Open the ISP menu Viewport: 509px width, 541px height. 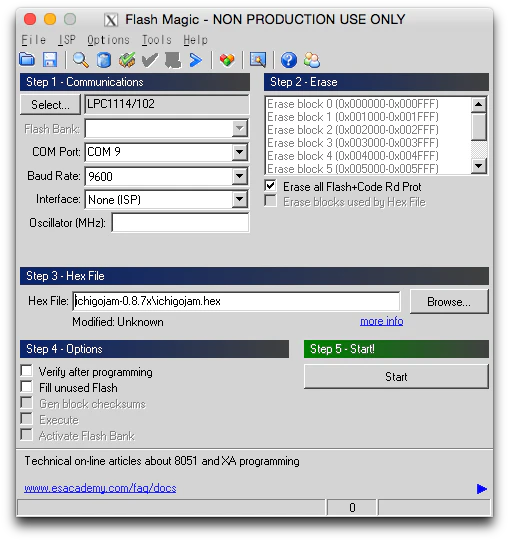[x=67, y=40]
